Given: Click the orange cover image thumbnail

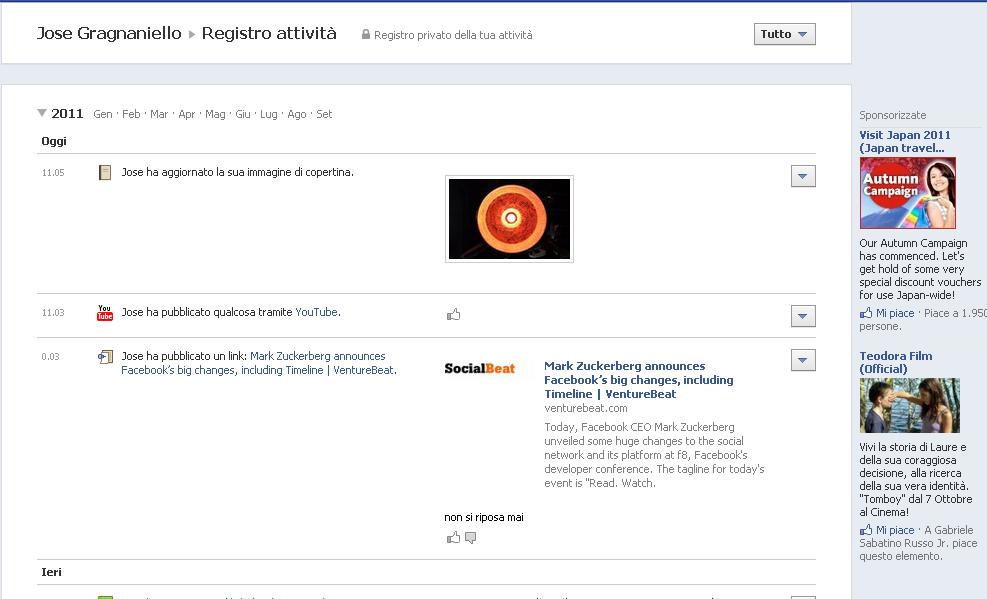Looking at the screenshot, I should (x=509, y=219).
